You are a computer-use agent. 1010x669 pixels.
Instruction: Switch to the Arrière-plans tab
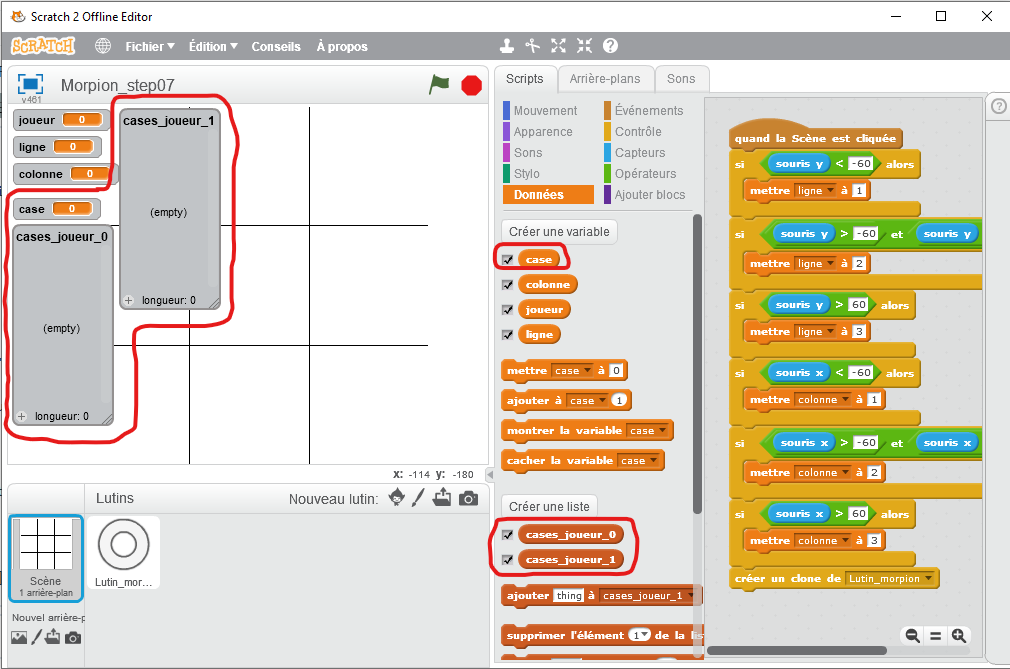coord(604,79)
